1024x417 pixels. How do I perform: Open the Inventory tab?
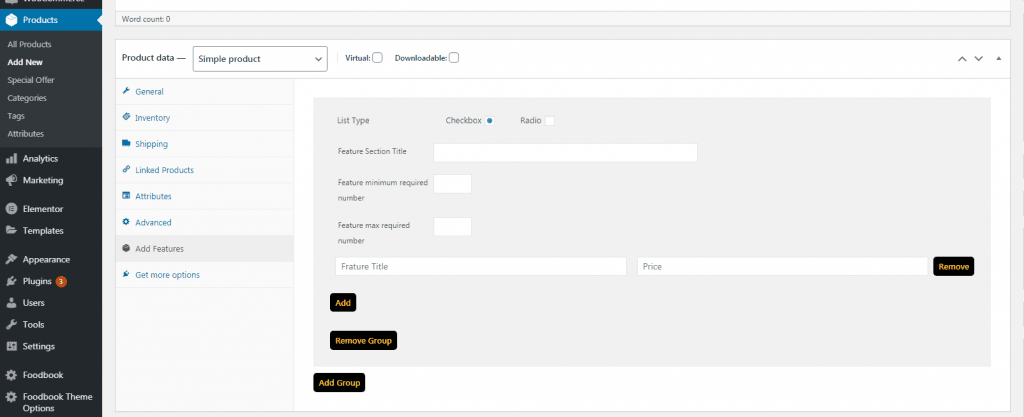tap(152, 117)
